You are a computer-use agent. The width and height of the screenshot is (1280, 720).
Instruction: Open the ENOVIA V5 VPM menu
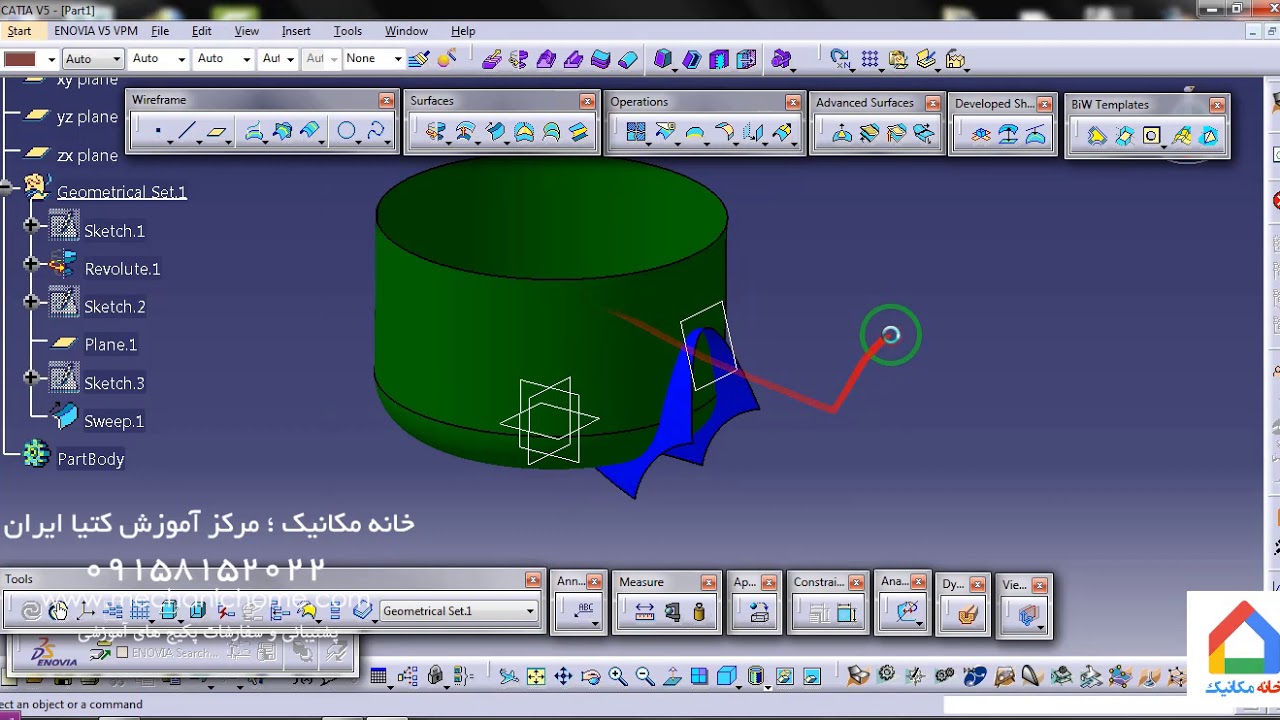96,31
